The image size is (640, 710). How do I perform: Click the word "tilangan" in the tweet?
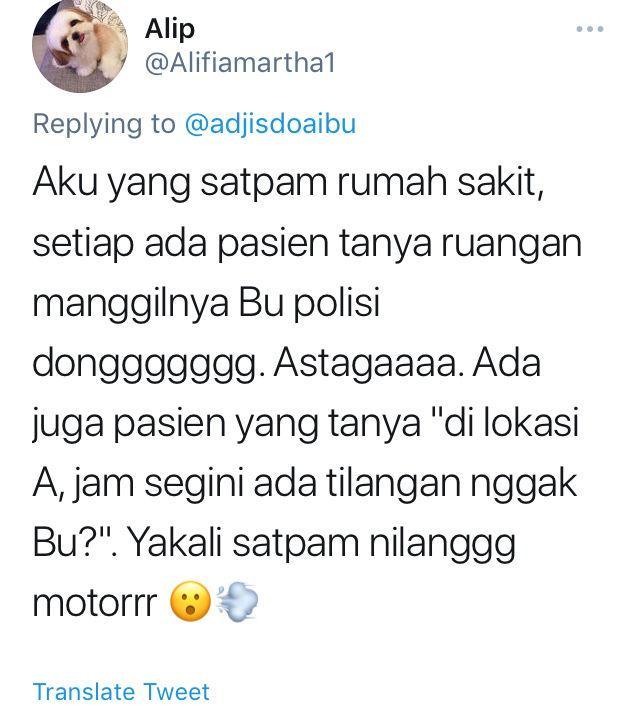click(x=392, y=483)
